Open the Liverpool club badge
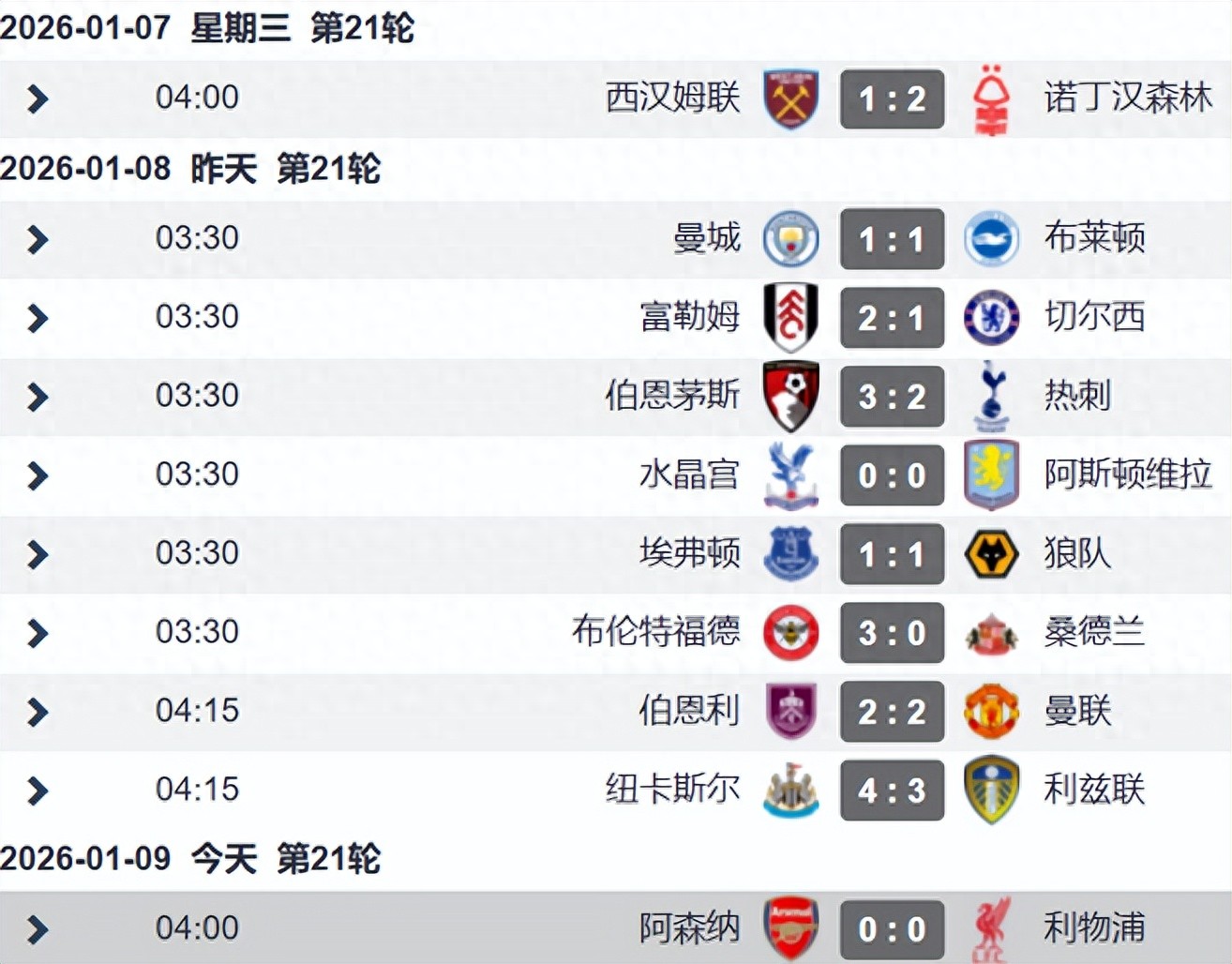Screen dimensions: 1232x964 (992, 928)
